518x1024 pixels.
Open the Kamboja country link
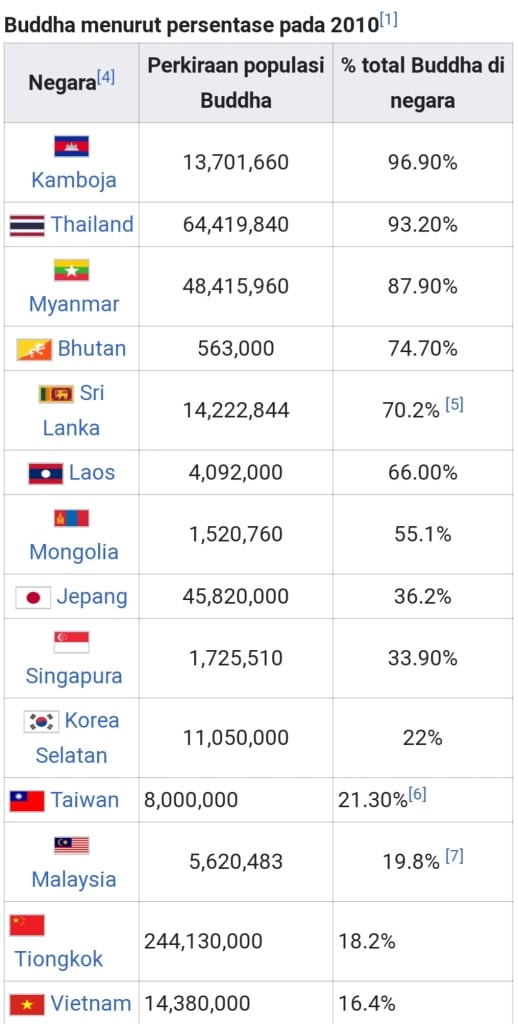[74, 180]
